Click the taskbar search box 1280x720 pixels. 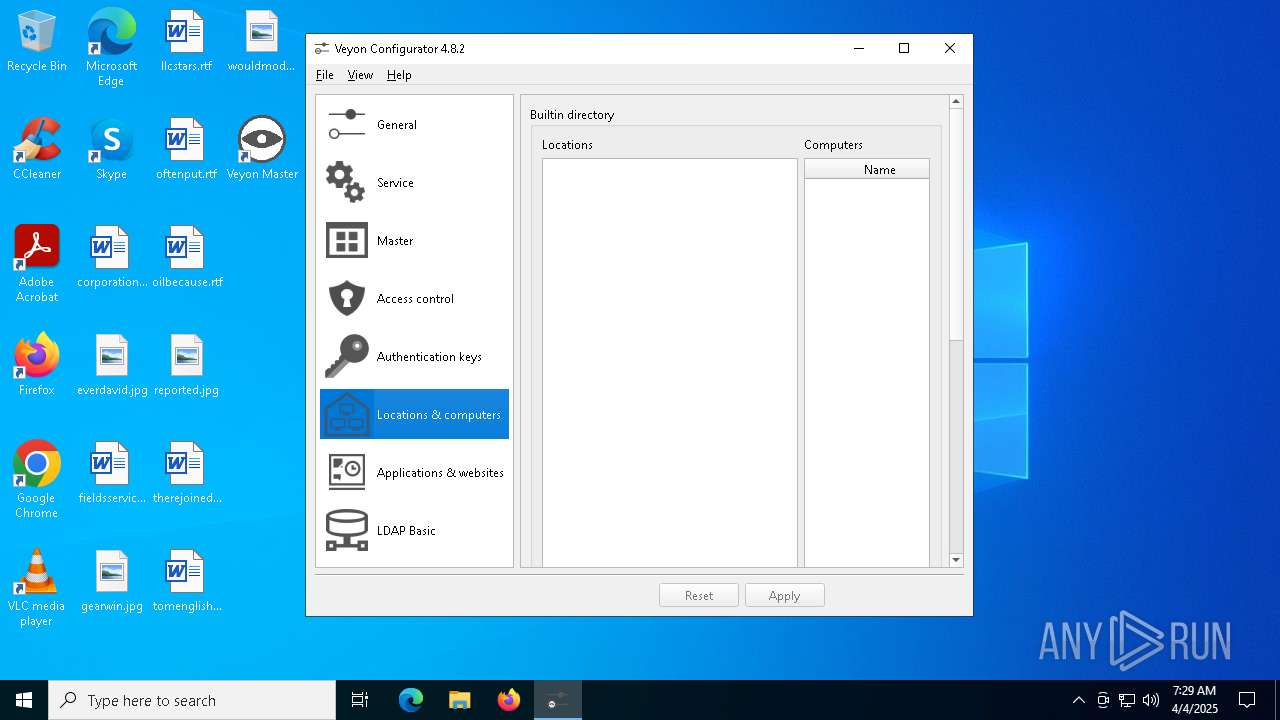click(192, 700)
